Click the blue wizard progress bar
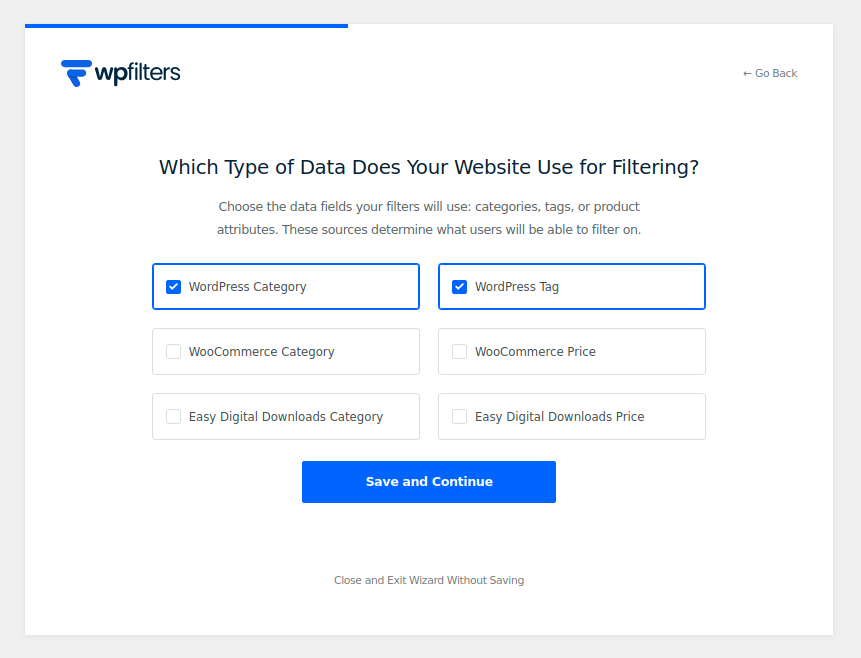This screenshot has height=658, width=861. pyautogui.click(x=186, y=26)
